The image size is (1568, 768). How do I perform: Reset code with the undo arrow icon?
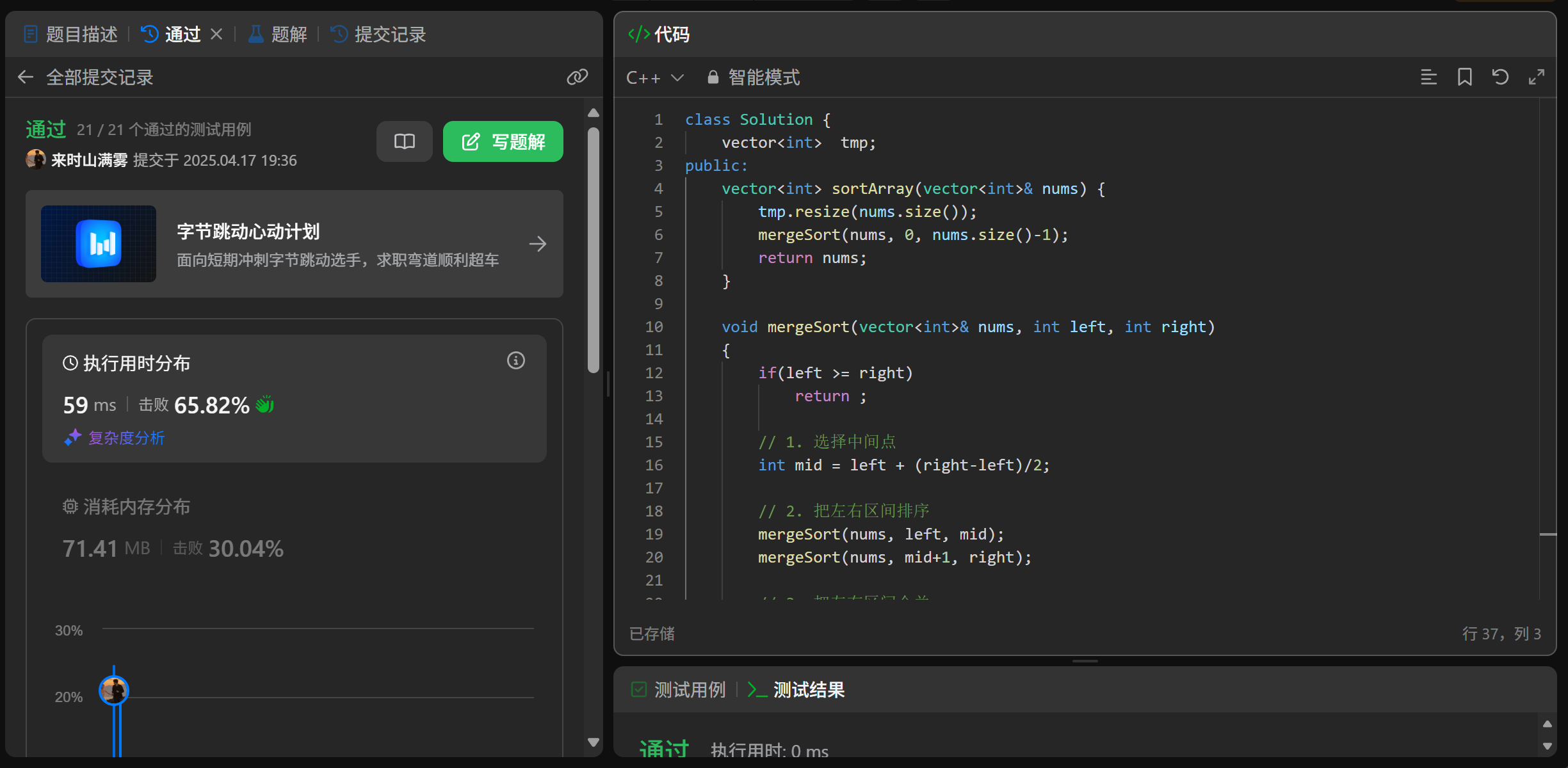1500,77
